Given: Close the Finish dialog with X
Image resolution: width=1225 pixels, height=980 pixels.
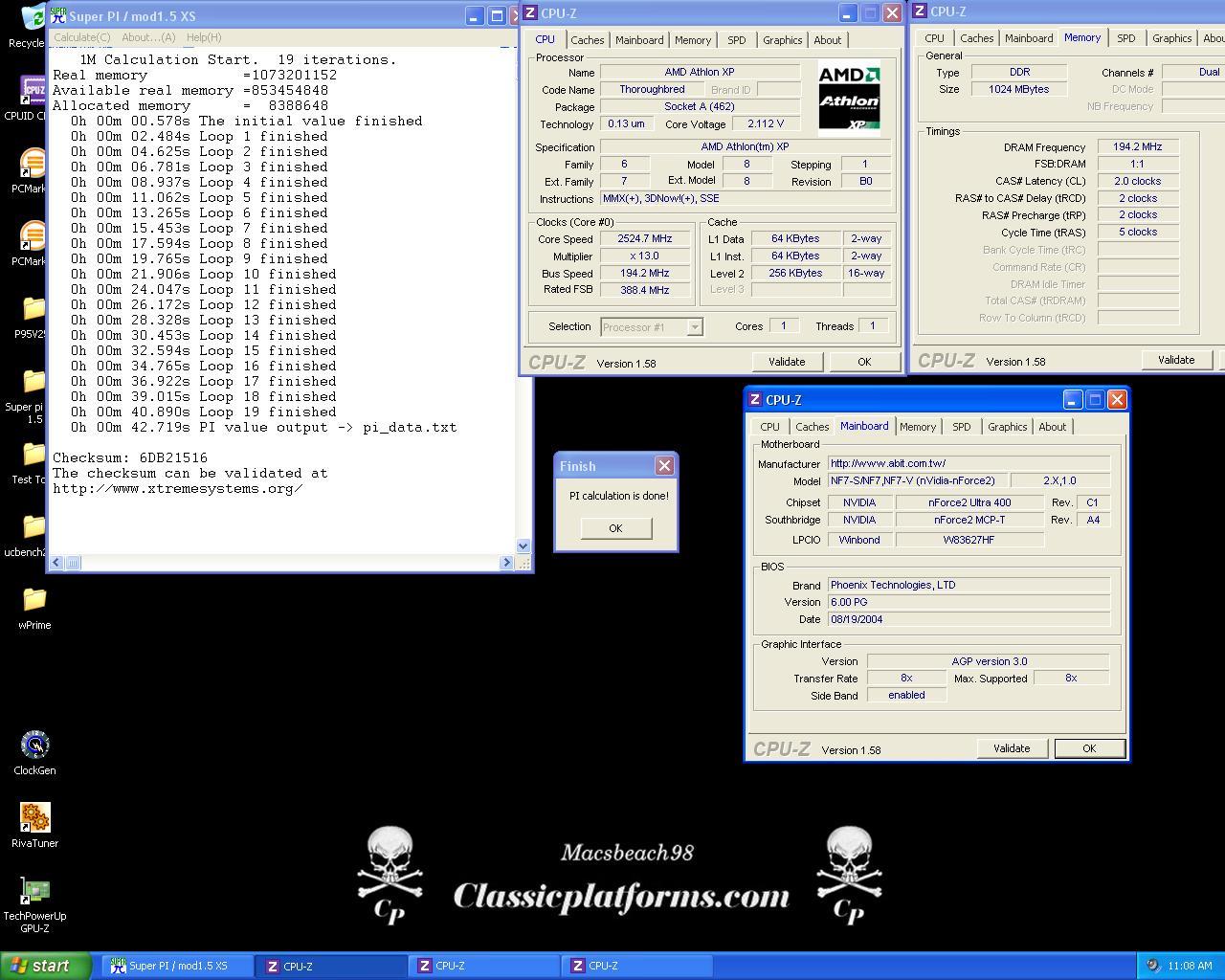Looking at the screenshot, I should [664, 466].
